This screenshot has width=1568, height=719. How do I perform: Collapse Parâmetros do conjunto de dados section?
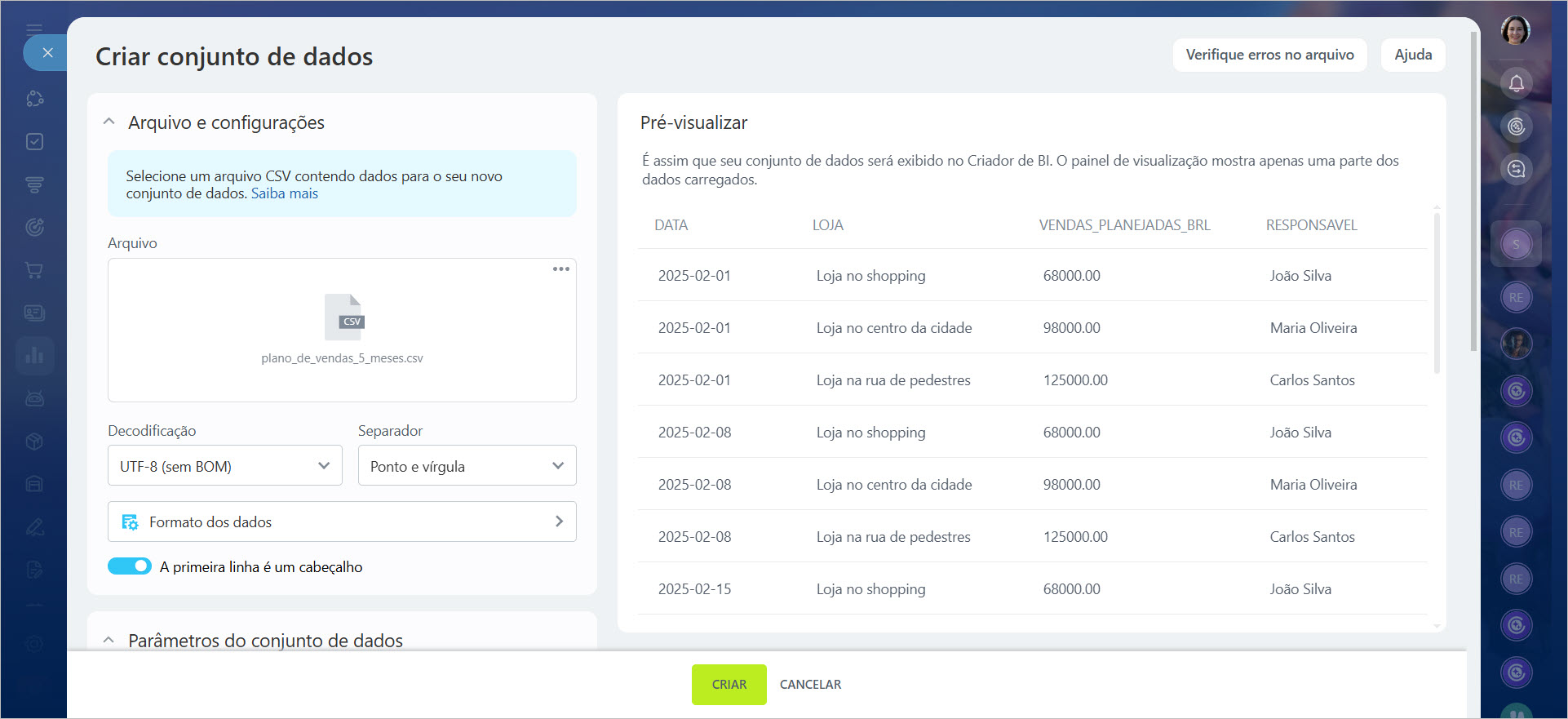(109, 640)
